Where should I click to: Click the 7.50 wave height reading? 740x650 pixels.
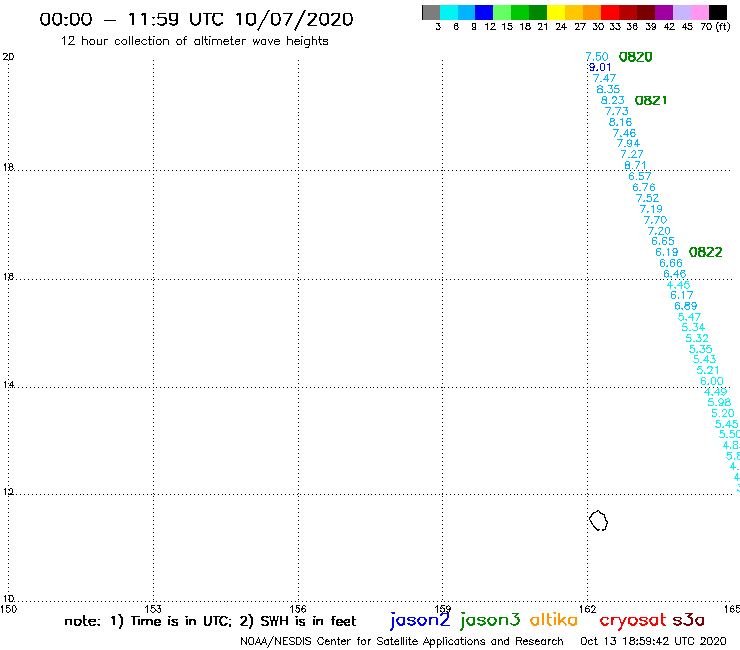597,57
